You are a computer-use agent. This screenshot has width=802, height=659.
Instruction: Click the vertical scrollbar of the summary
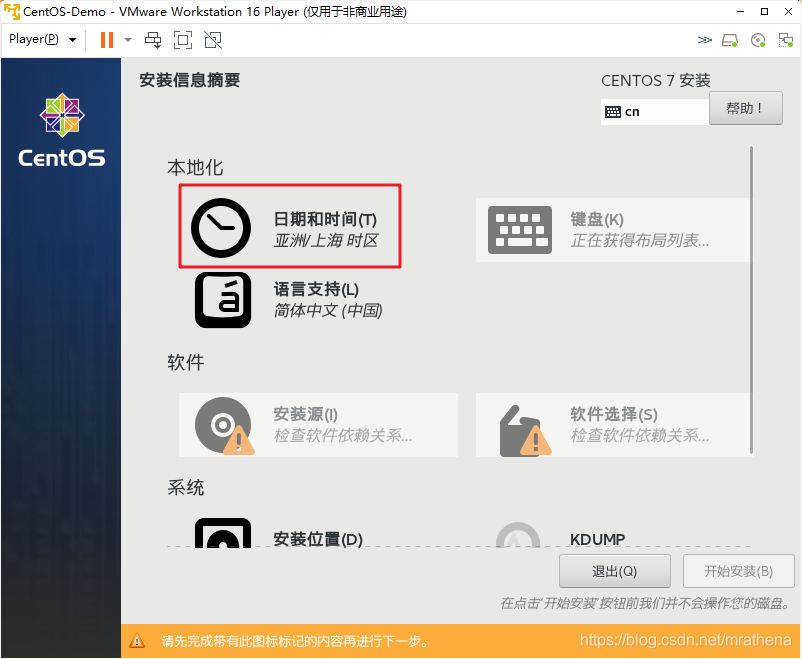751,300
